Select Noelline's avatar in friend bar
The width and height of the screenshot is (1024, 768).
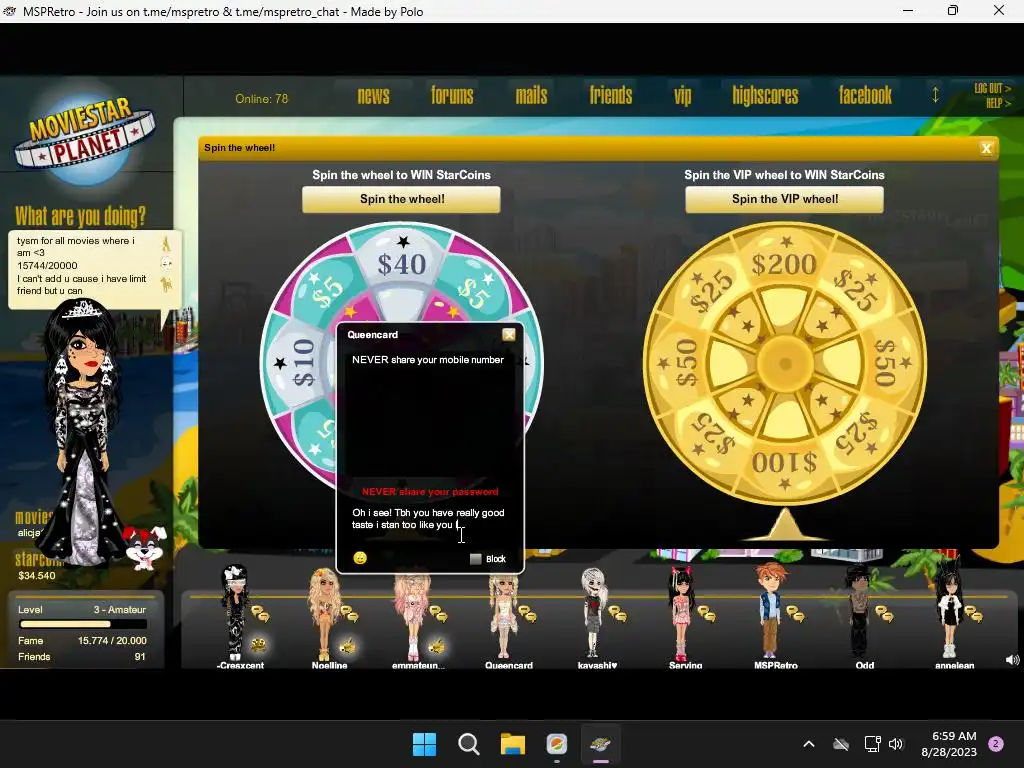324,614
